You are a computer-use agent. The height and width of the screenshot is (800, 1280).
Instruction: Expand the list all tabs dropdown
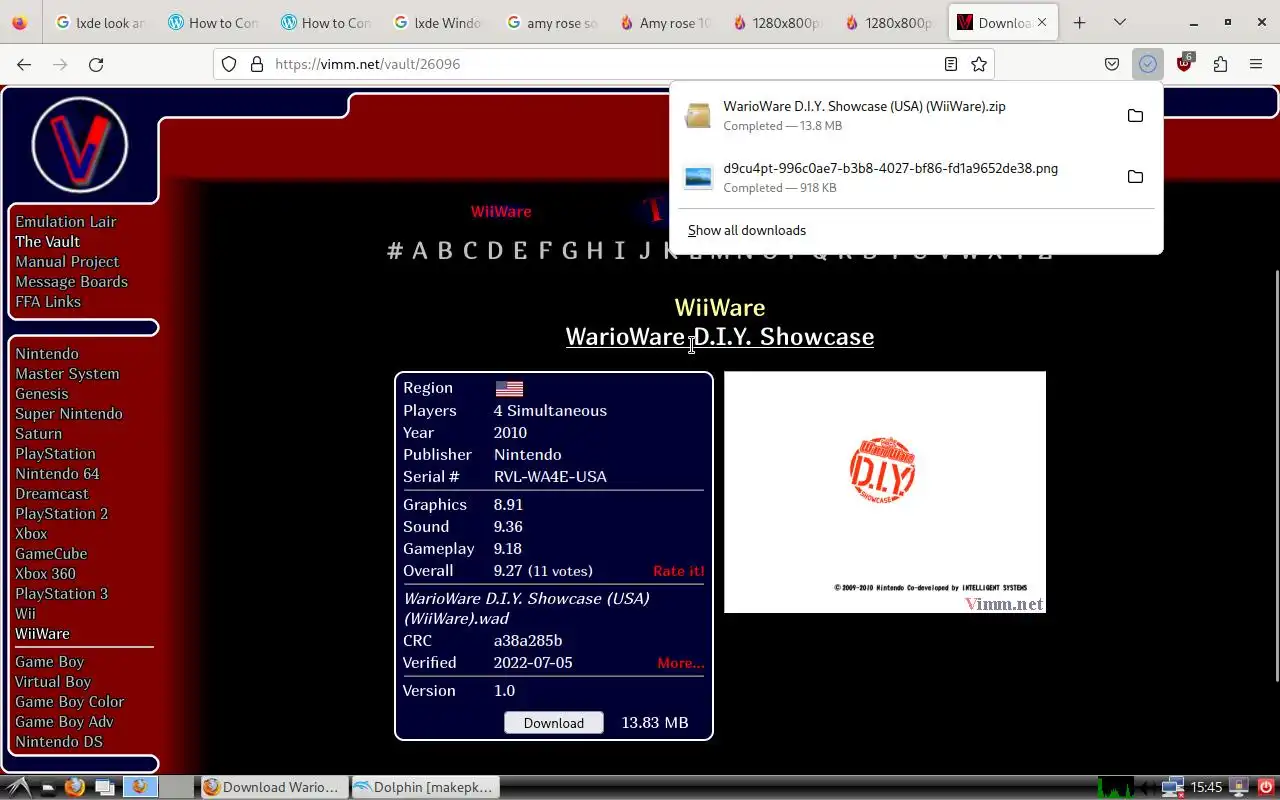(x=1119, y=22)
